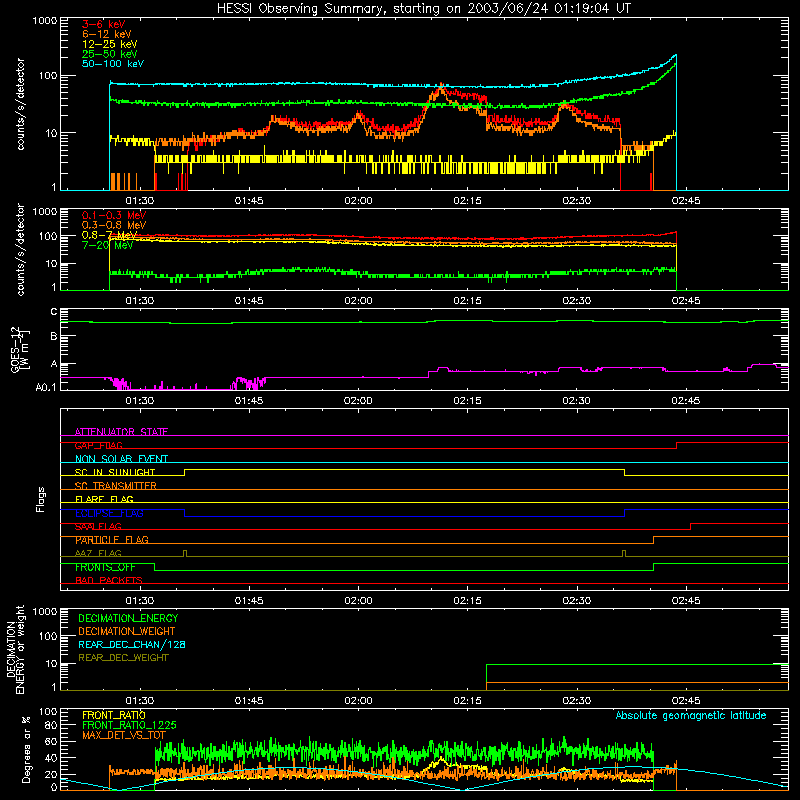The width and height of the screenshot is (800, 800).
Task: Click the A0.1 tick label
Action: [x=46, y=387]
